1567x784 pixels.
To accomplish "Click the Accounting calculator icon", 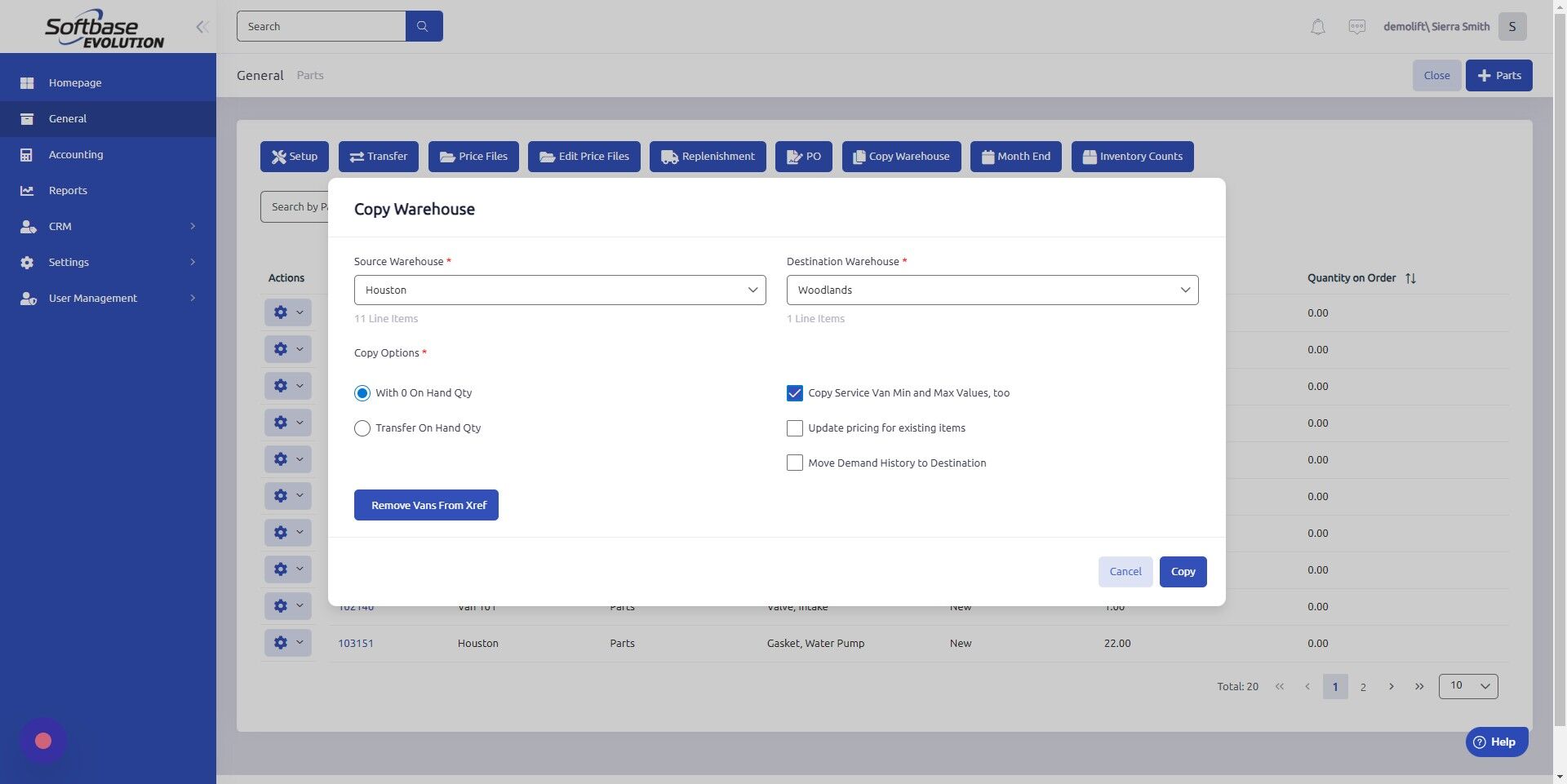I will pyautogui.click(x=27, y=155).
